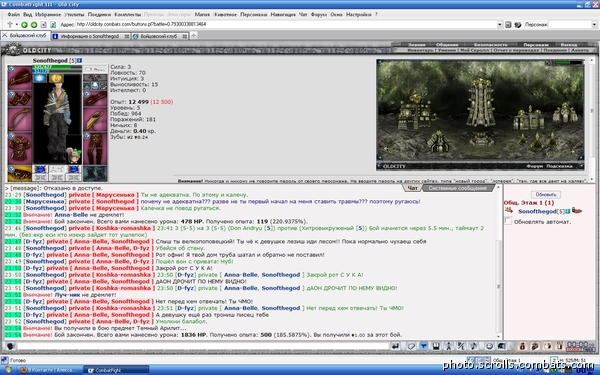The width and height of the screenshot is (600, 375).
Task: Click the green refresh page icon left of Адрес
Action: [53, 24]
